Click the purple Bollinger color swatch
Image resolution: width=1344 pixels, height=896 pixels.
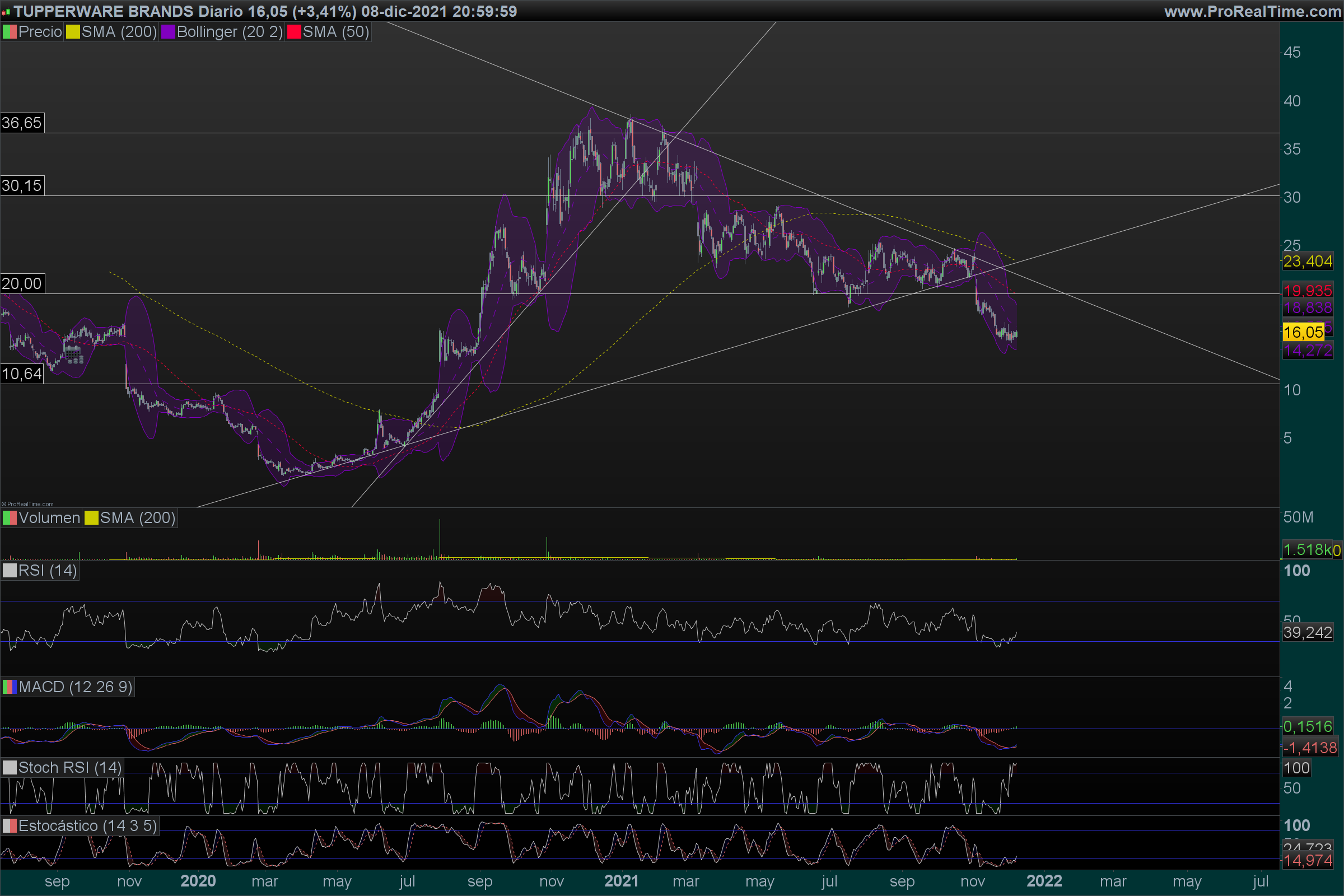(168, 32)
